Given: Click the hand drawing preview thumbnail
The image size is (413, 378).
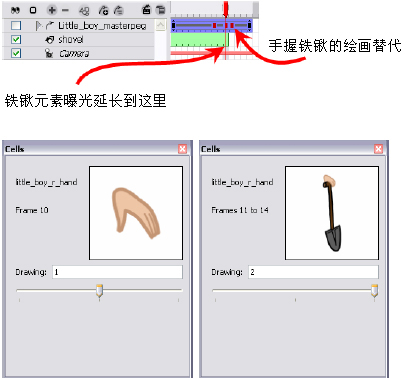Looking at the screenshot, I should click(x=136, y=213).
